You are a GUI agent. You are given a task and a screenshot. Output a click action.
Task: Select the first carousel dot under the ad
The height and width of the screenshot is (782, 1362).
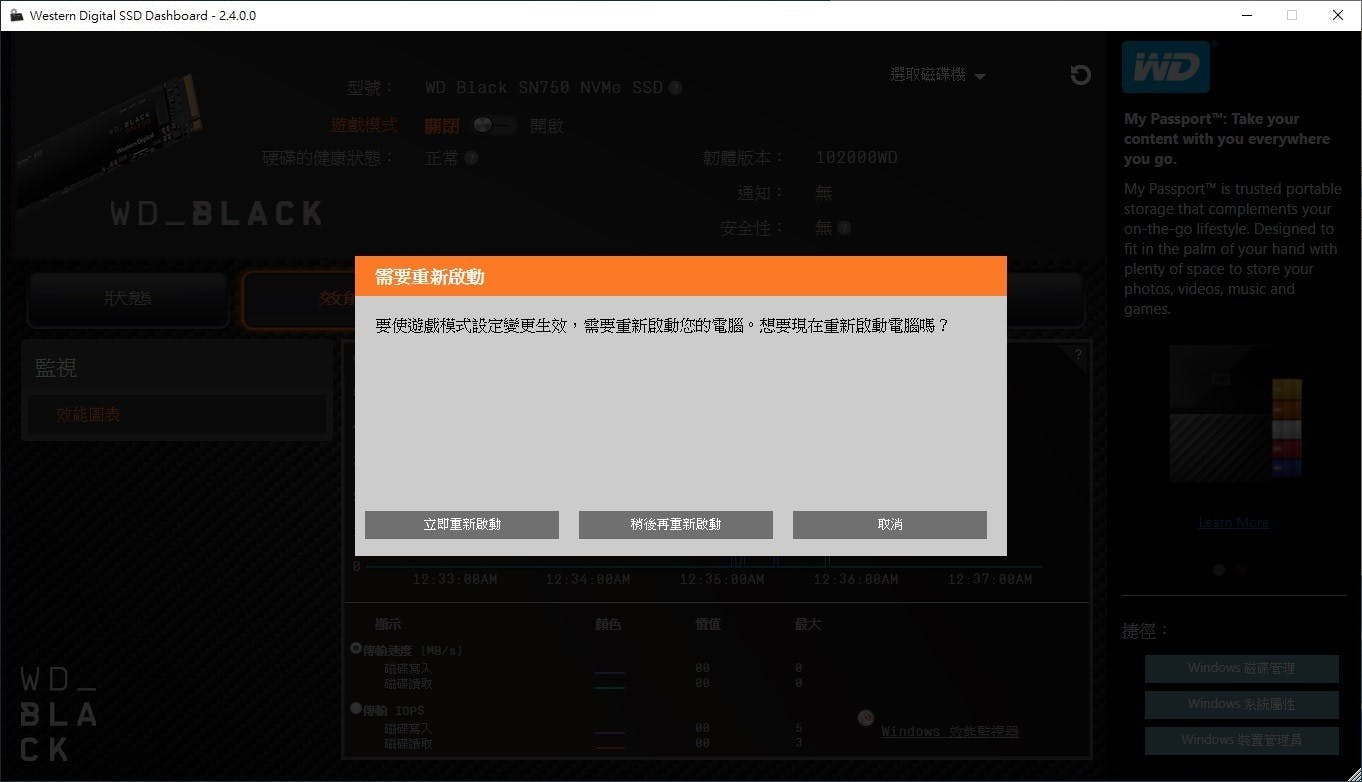point(1218,569)
